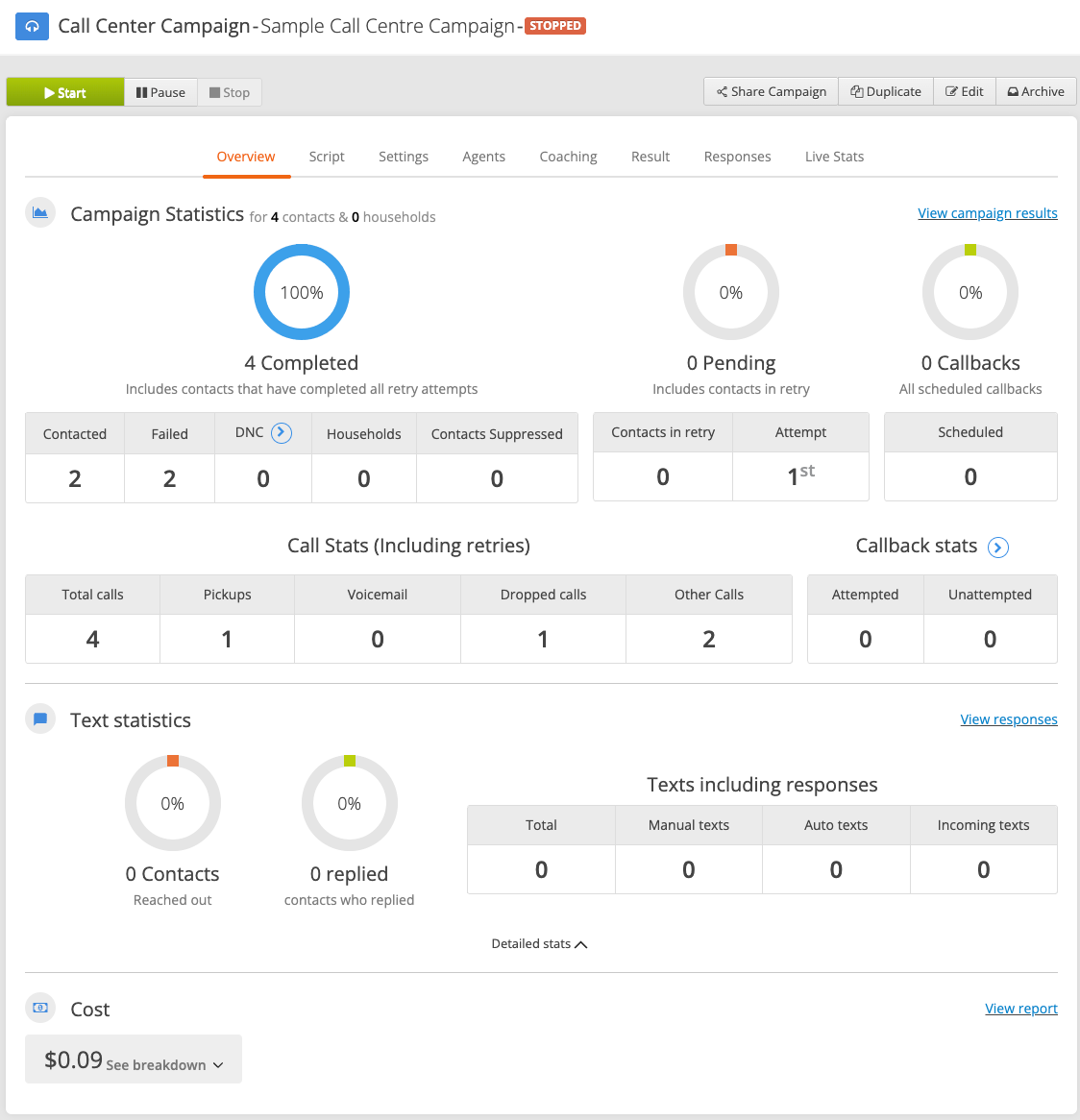Click the 100% Completed progress ring

click(x=302, y=292)
